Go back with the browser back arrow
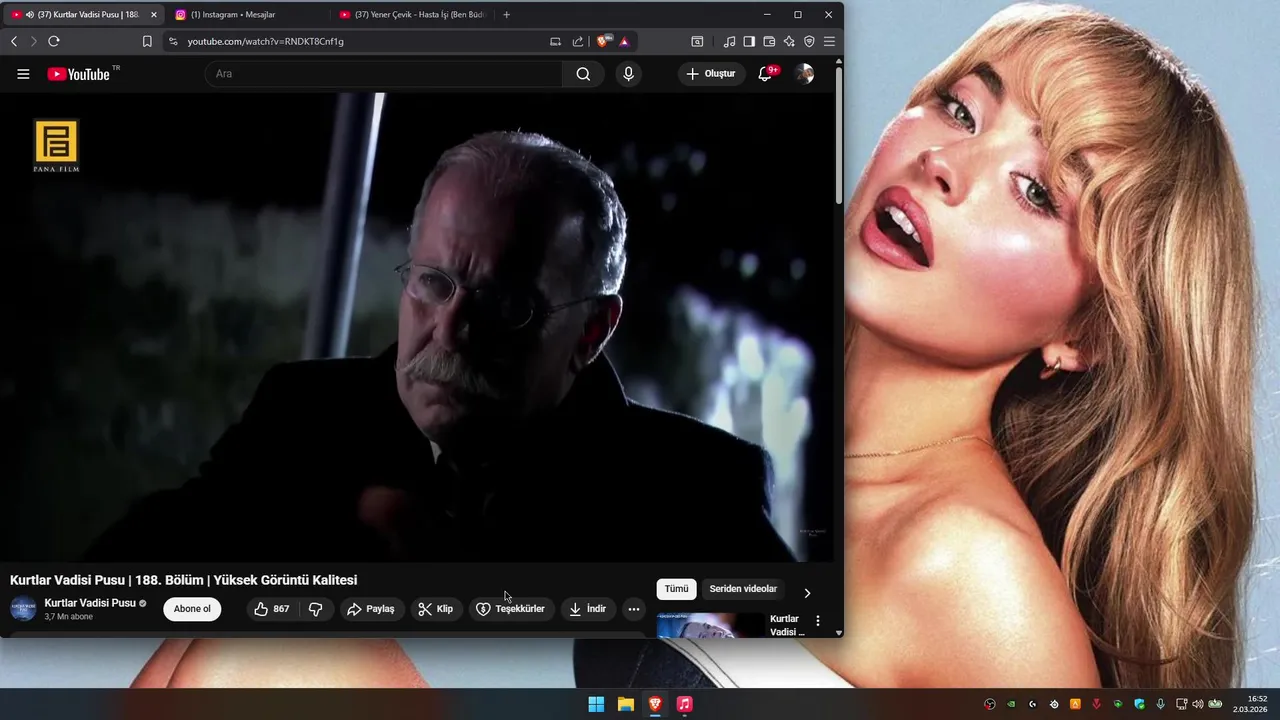The height and width of the screenshot is (720, 1280). (14, 41)
